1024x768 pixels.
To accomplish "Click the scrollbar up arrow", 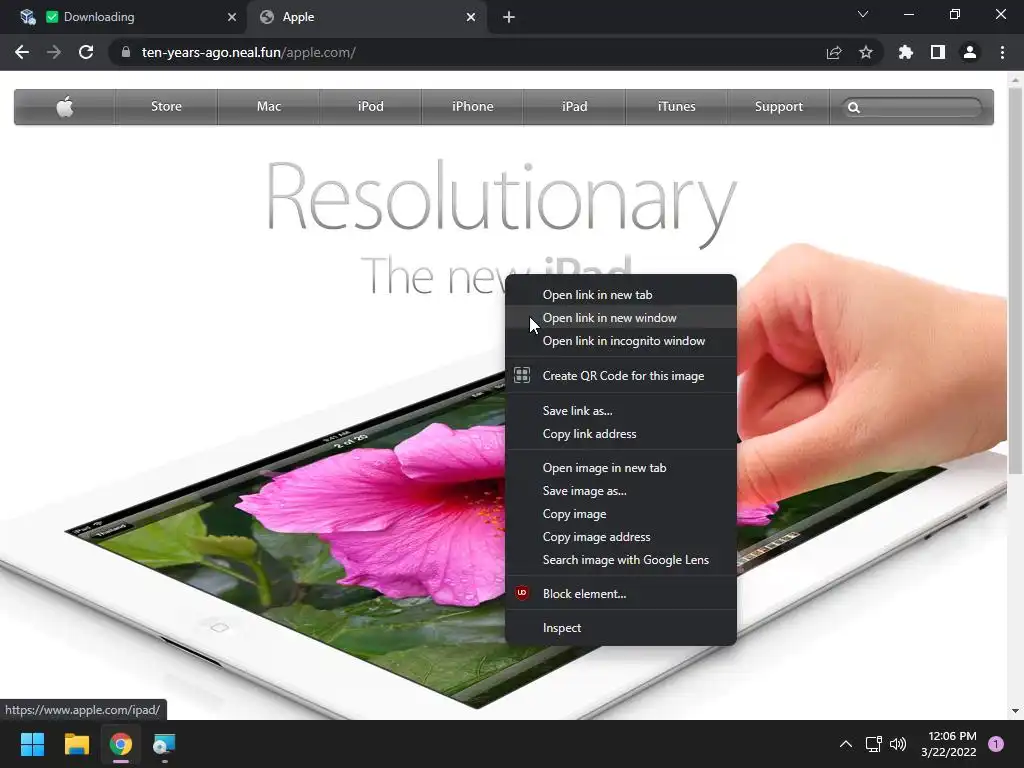I will pos(1015,80).
